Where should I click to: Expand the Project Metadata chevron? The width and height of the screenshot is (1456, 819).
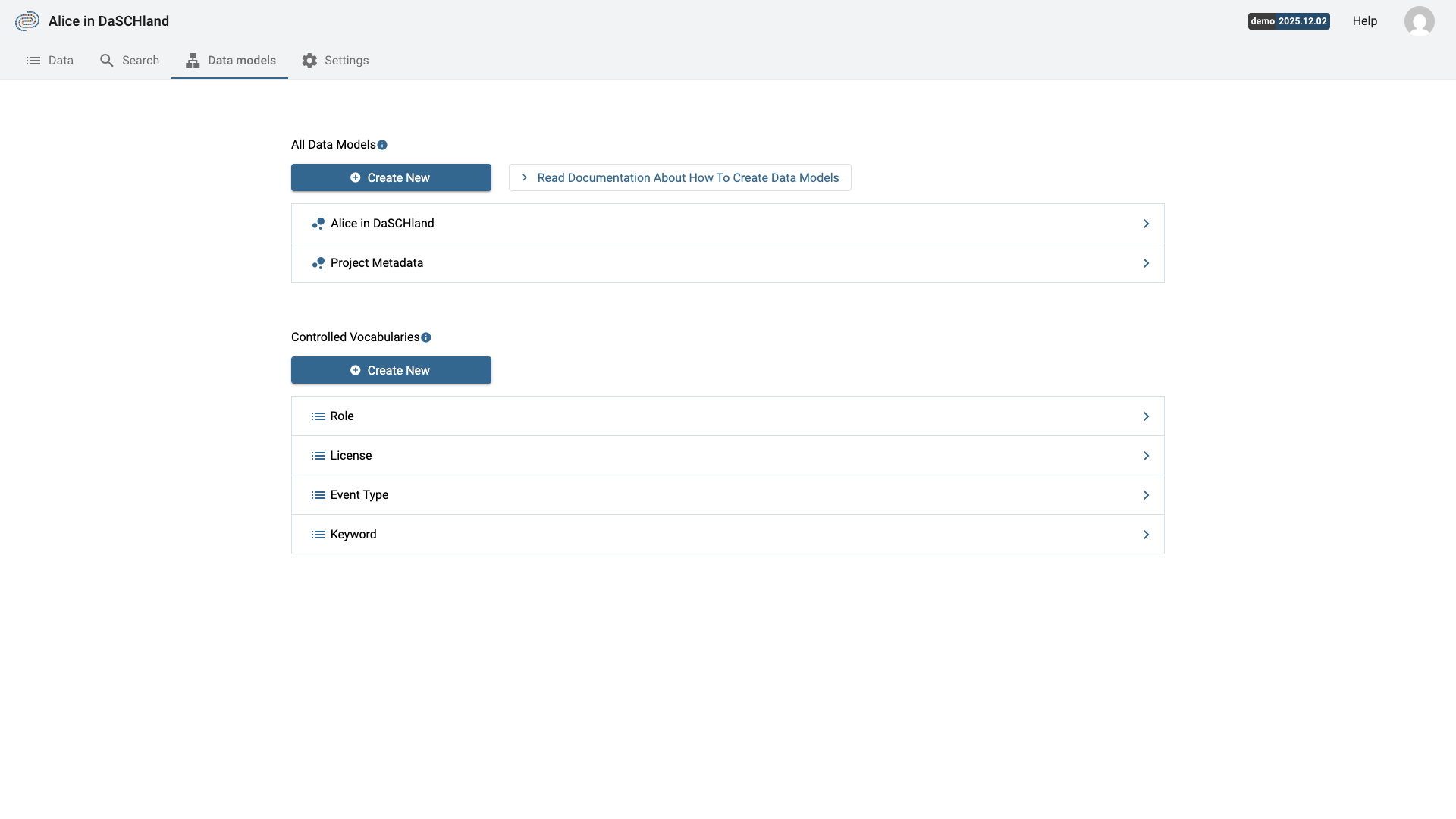[x=1146, y=263]
